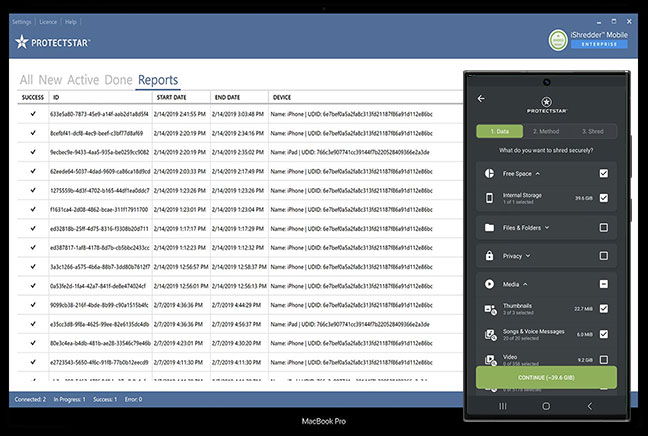This screenshot has height=436, width=648.
Task: Go to the 2. Method step
Action: (x=546, y=131)
